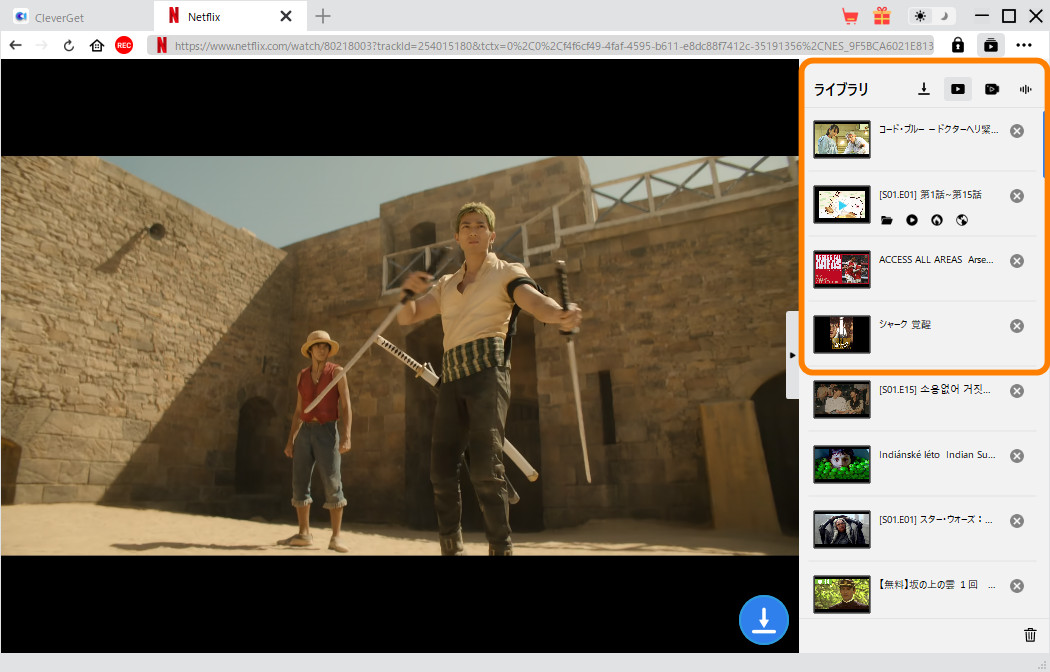Remove the ACCESS ALL AREAS item

1017,261
